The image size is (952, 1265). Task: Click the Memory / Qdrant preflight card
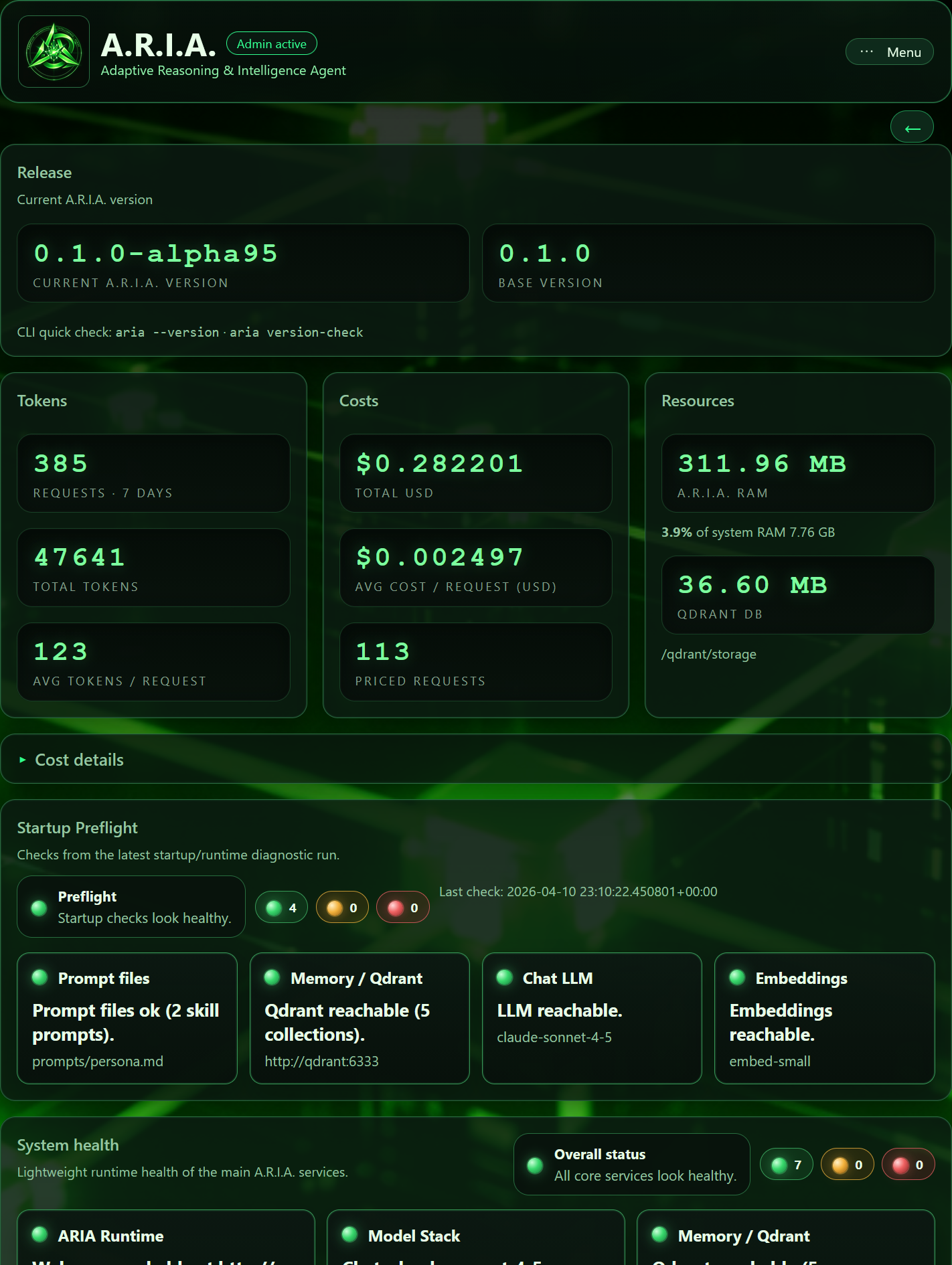tap(360, 1018)
